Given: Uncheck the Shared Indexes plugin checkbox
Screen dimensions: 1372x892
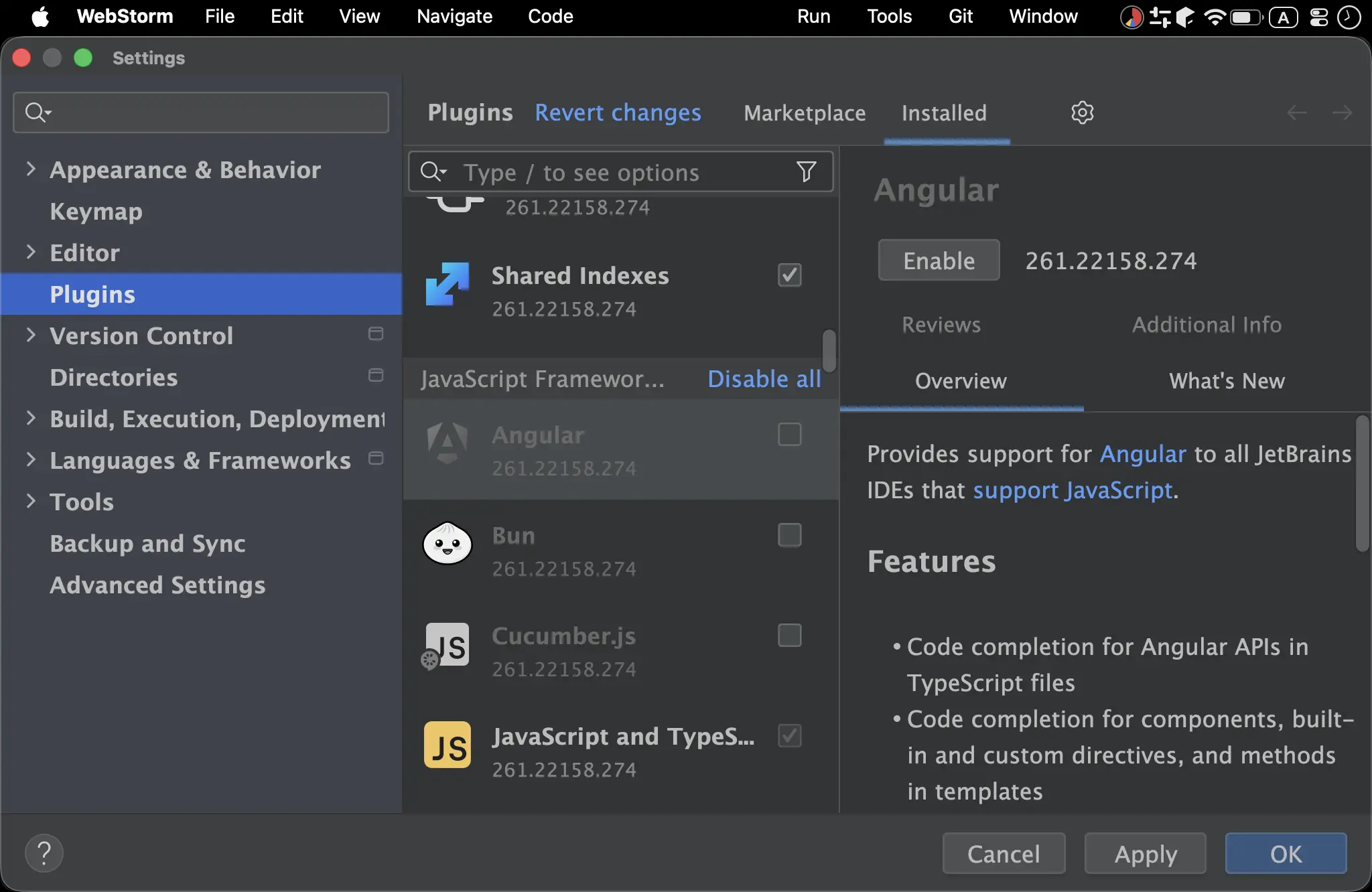Looking at the screenshot, I should 790,275.
